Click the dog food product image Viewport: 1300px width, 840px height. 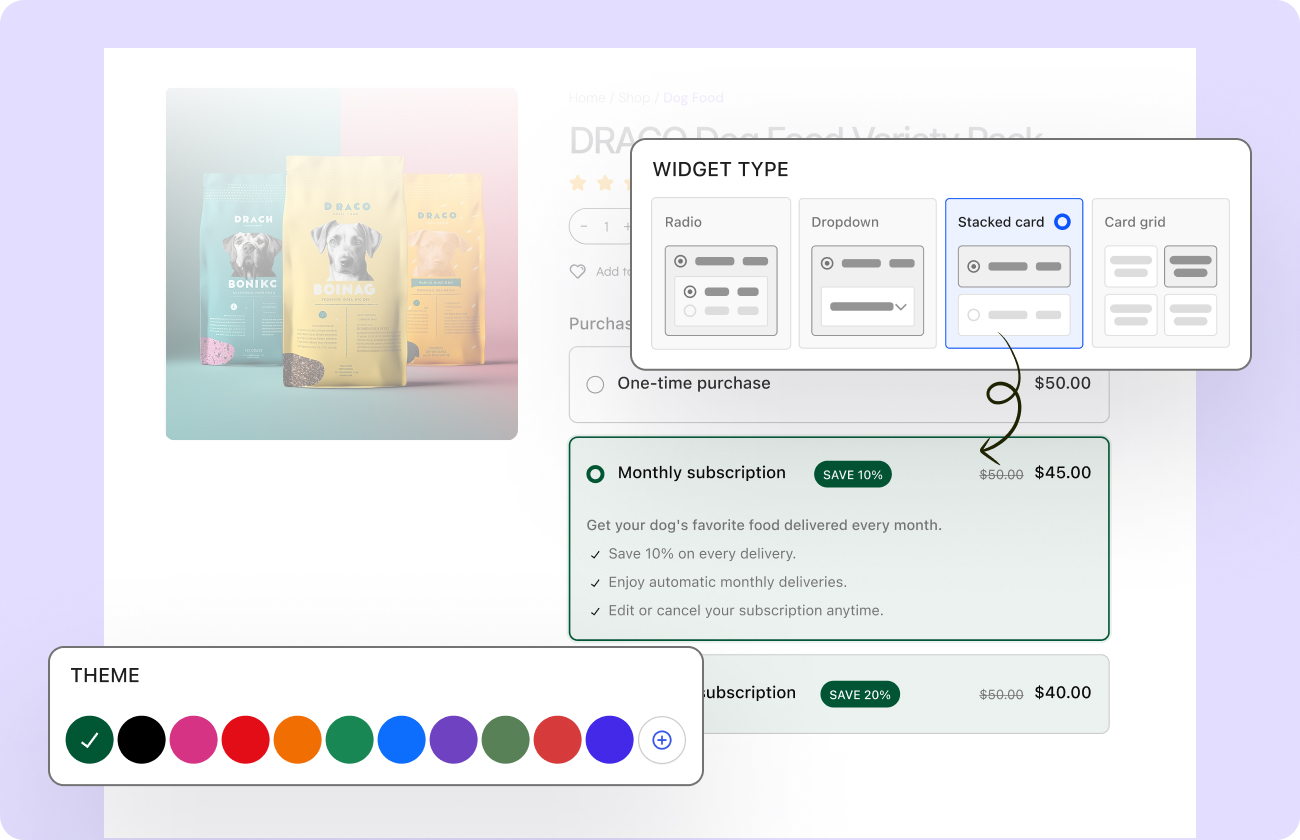(x=342, y=264)
